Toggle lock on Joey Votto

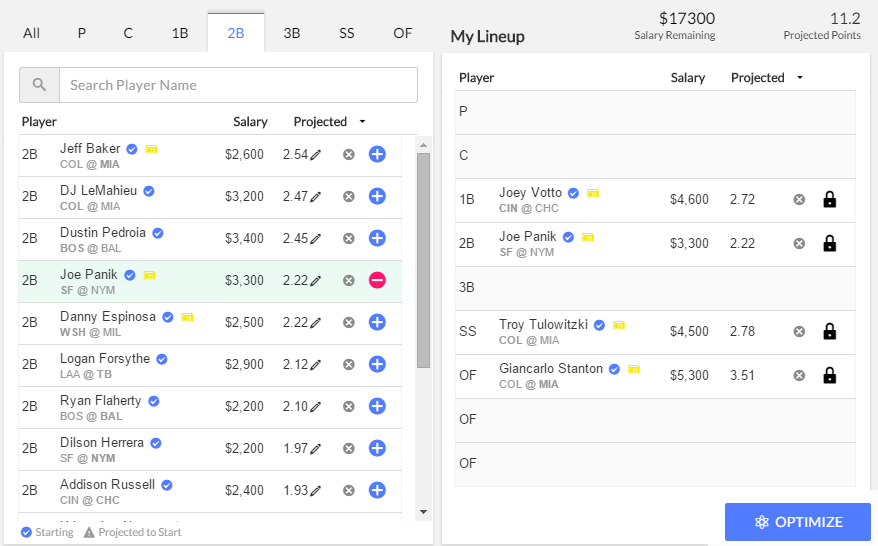tap(830, 199)
